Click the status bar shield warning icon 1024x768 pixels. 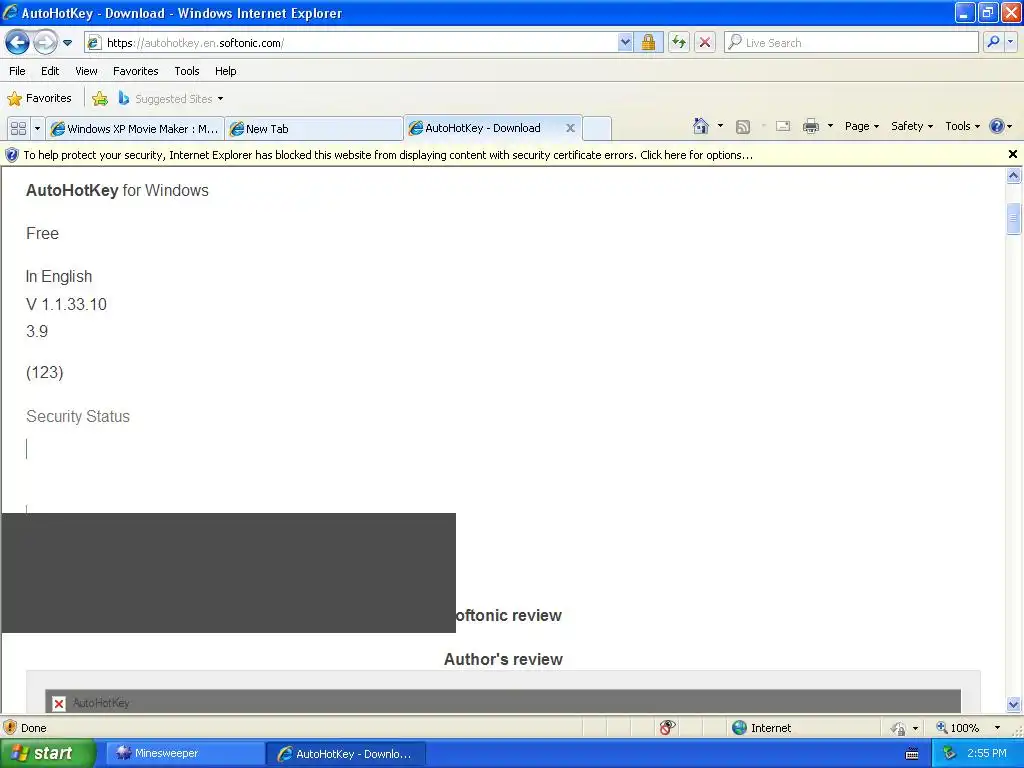tap(10, 728)
